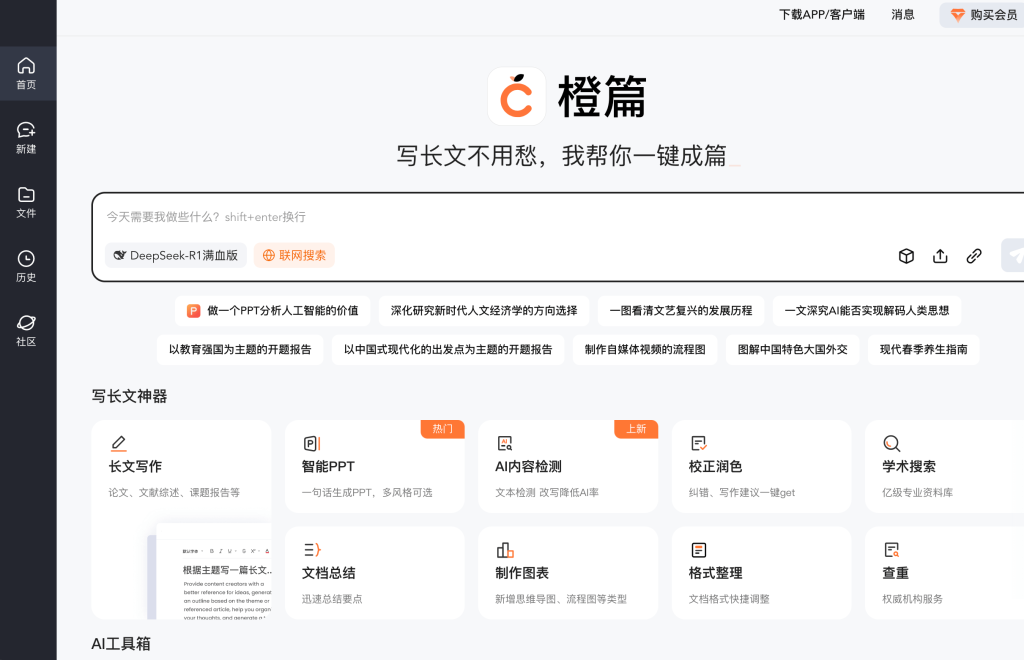Click the text 文档格式快捷调整

pos(729,599)
